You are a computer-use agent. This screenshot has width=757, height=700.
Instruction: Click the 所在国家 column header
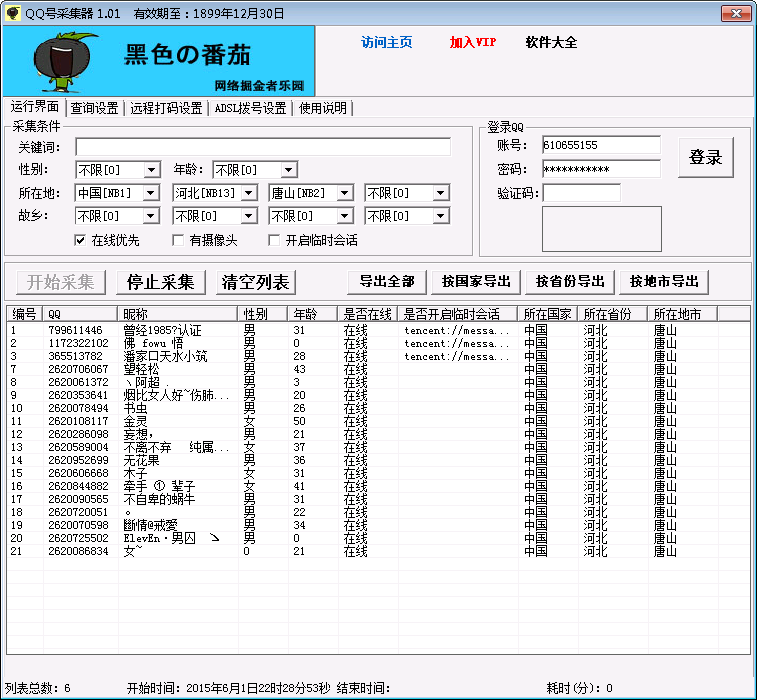548,314
